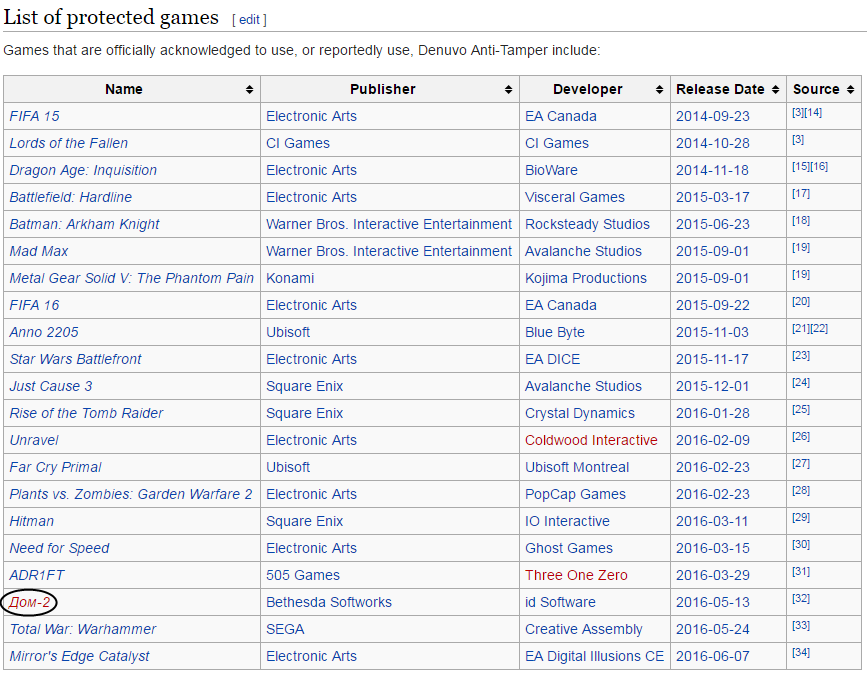This screenshot has width=867, height=679.
Task: Click the edit link beside section heading
Action: pos(249,19)
